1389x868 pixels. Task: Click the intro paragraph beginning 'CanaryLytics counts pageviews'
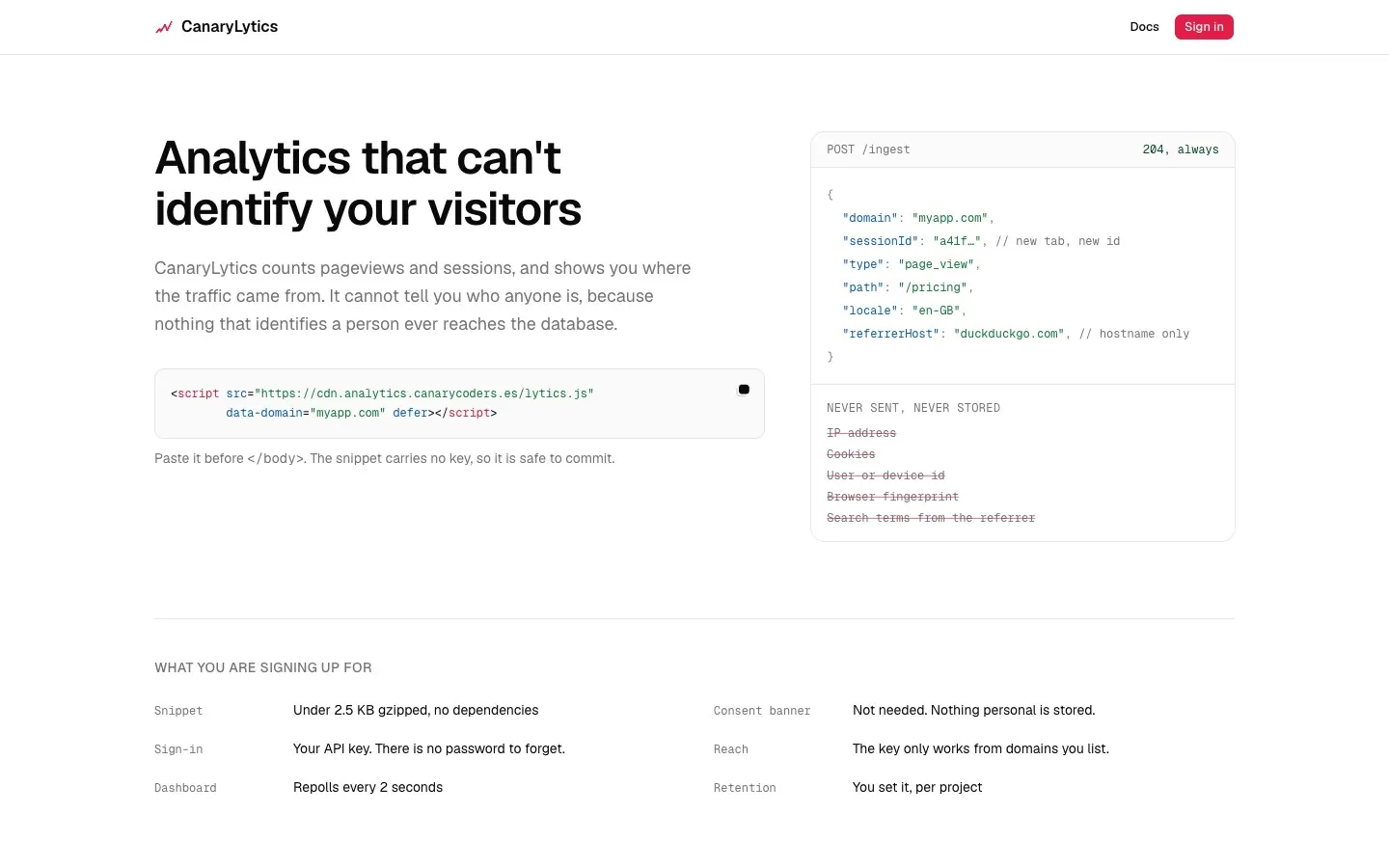tap(422, 296)
